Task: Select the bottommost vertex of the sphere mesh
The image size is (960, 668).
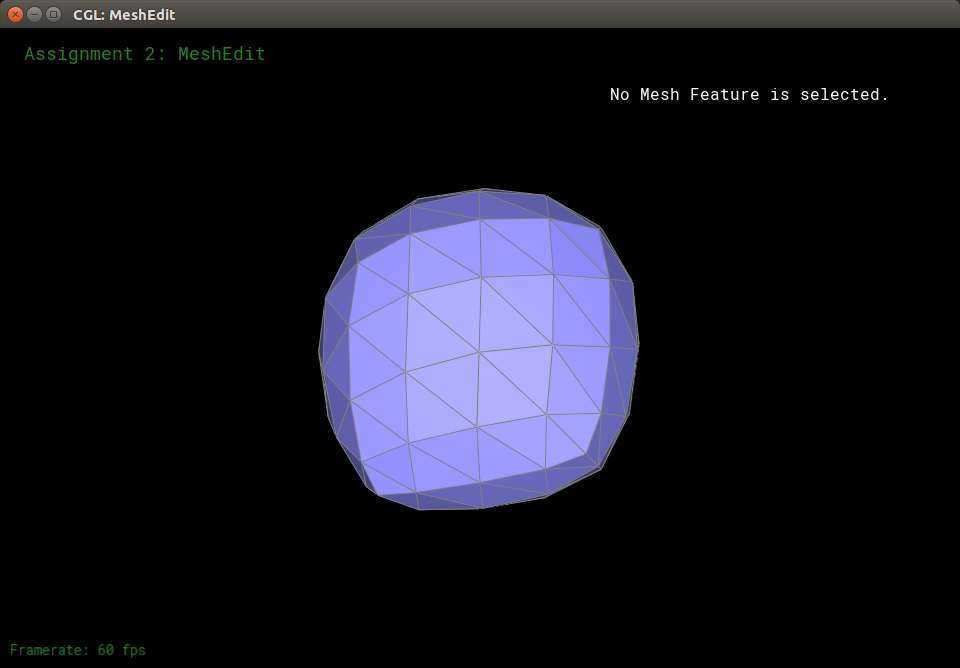Action: pyautogui.click(x=481, y=509)
